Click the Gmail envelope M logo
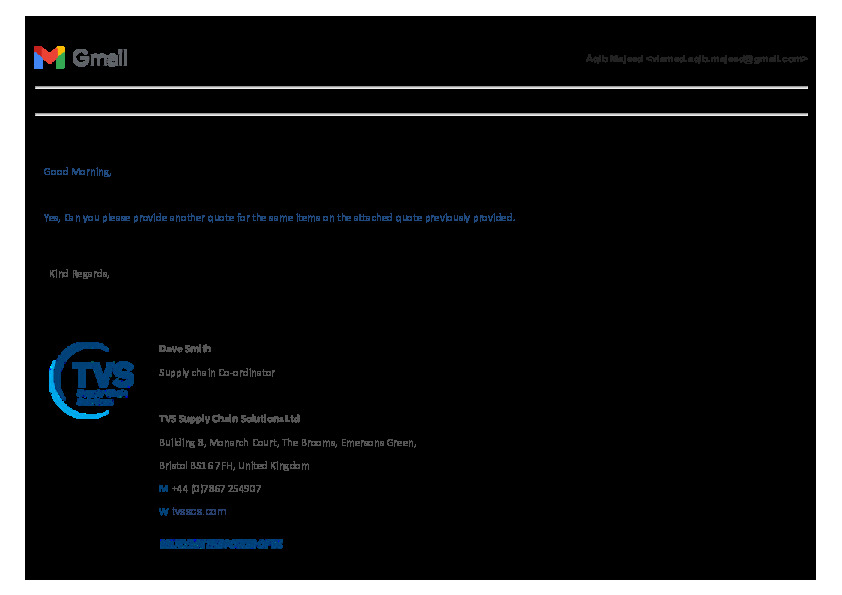 [x=49, y=58]
